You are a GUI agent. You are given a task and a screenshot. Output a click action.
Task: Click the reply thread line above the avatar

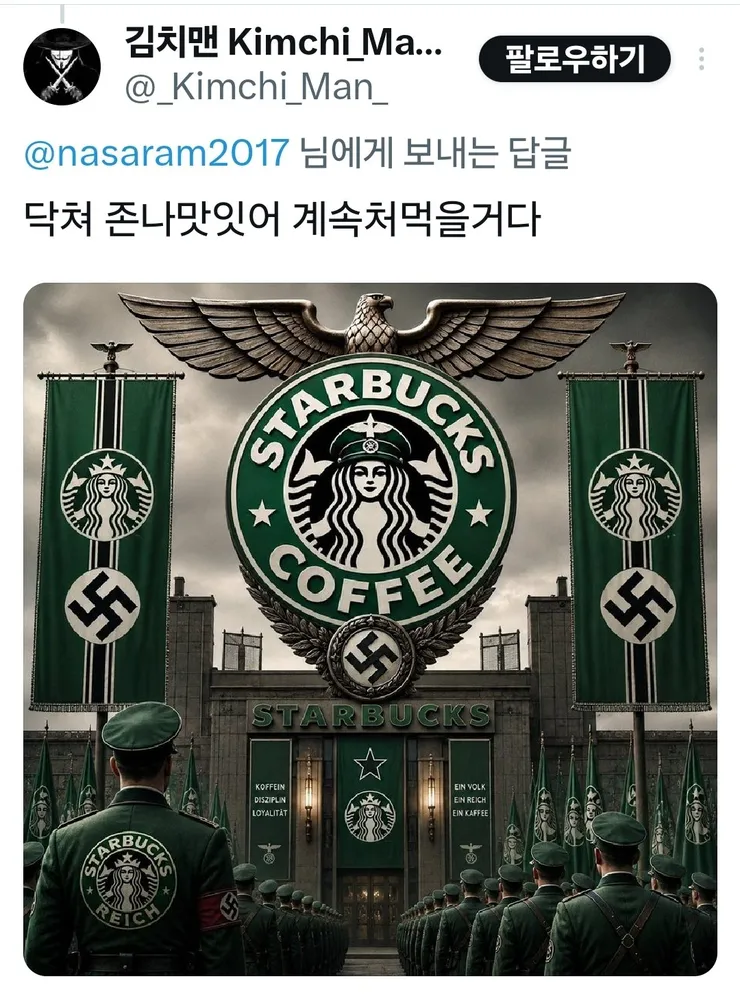point(62,12)
